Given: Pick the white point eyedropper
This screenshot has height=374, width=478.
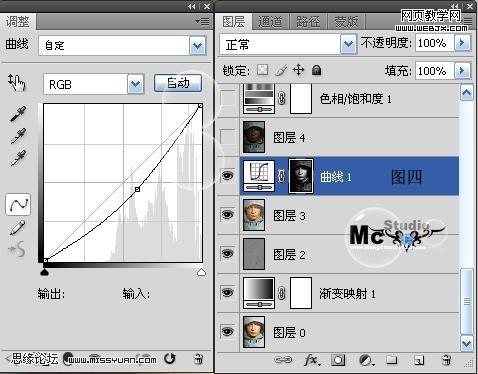Looking at the screenshot, I should (x=18, y=158).
